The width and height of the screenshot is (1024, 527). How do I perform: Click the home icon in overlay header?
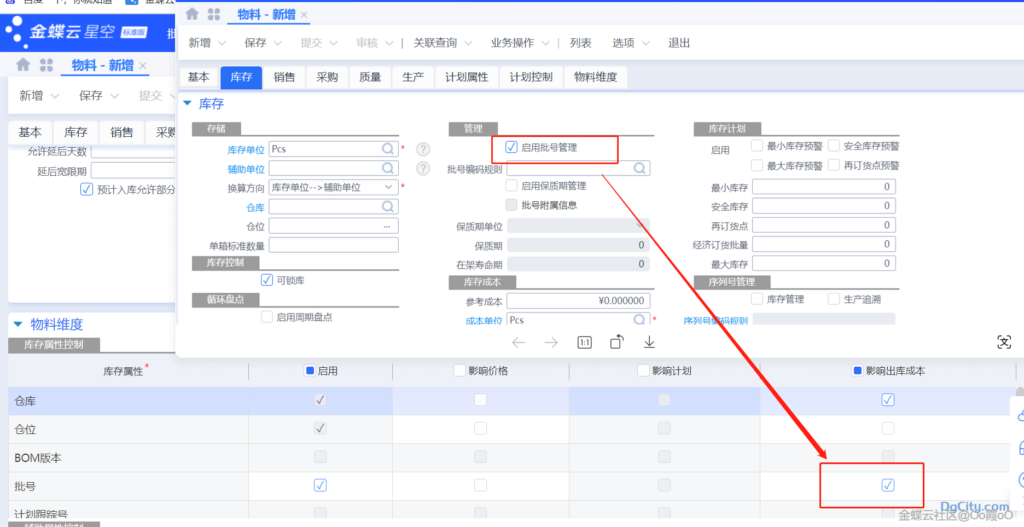[x=192, y=14]
